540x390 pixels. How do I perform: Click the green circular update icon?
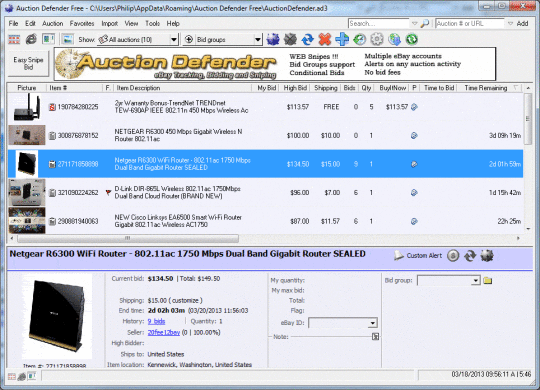coord(412,39)
